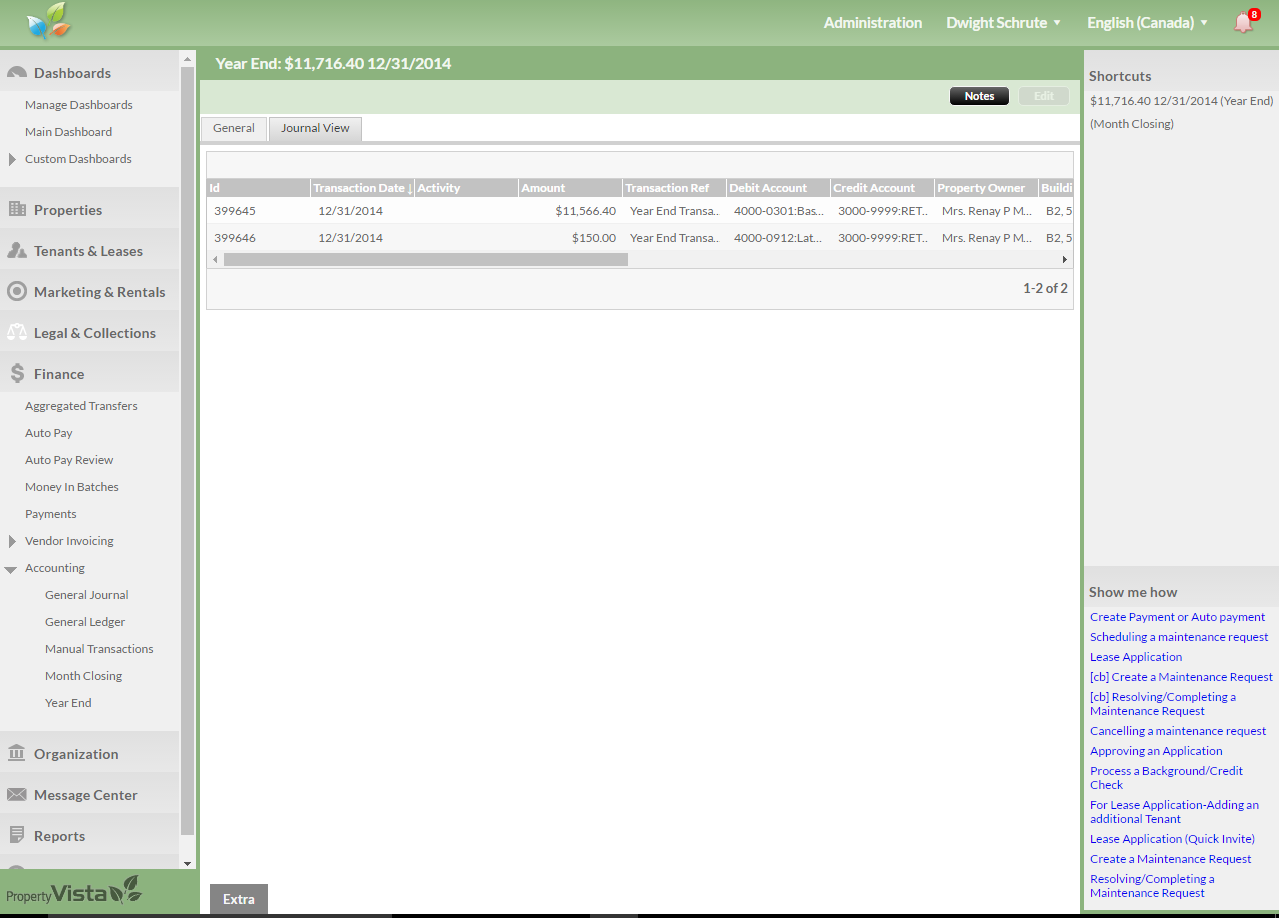Viewport: 1279px width, 918px height.
Task: Open the Properties section building icon
Action: pyautogui.click(x=17, y=209)
